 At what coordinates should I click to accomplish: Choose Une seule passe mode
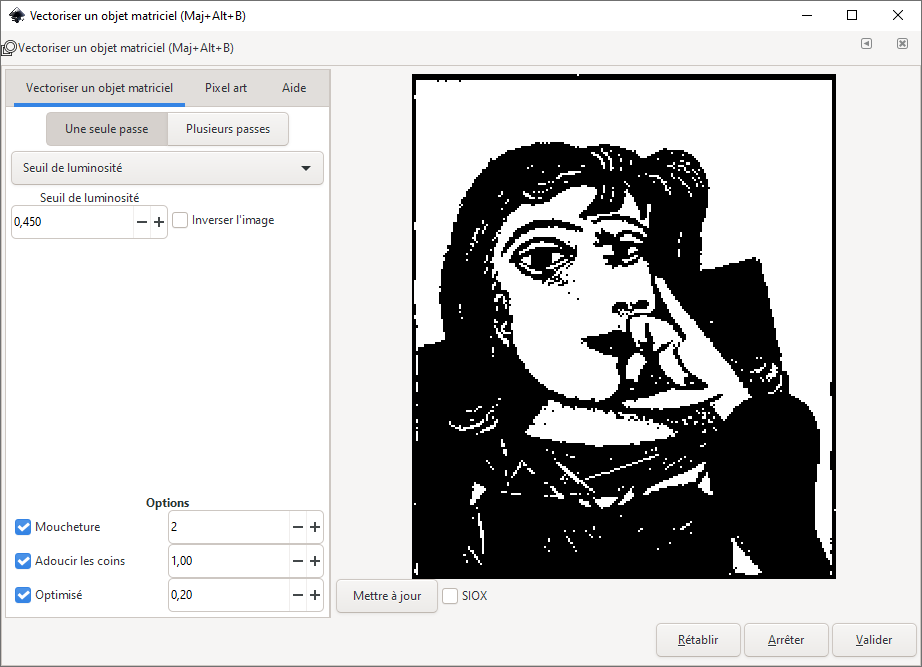(x=107, y=129)
